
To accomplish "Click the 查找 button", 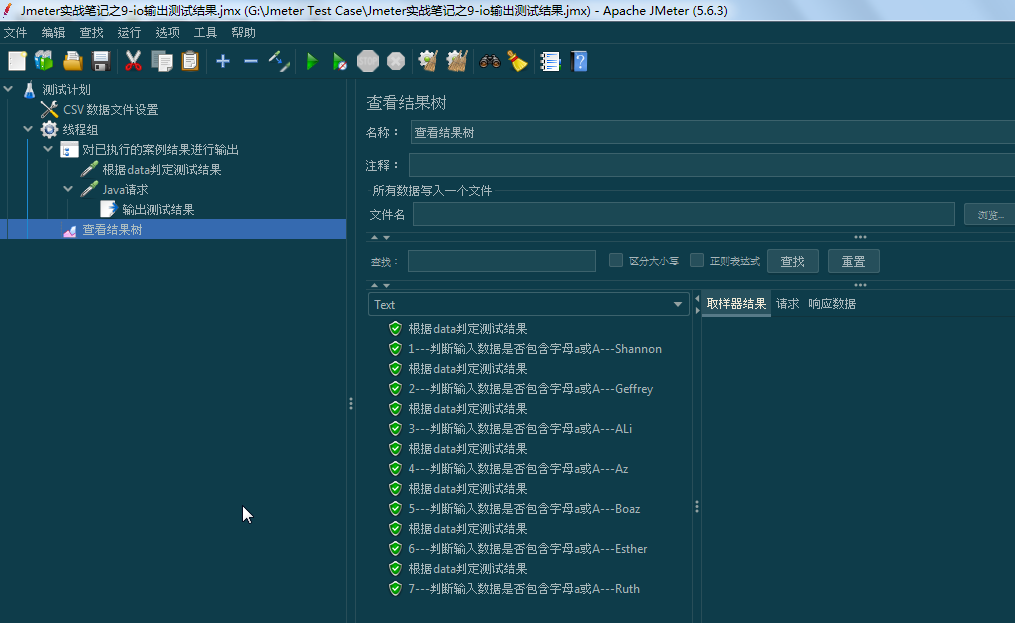I will (792, 260).
